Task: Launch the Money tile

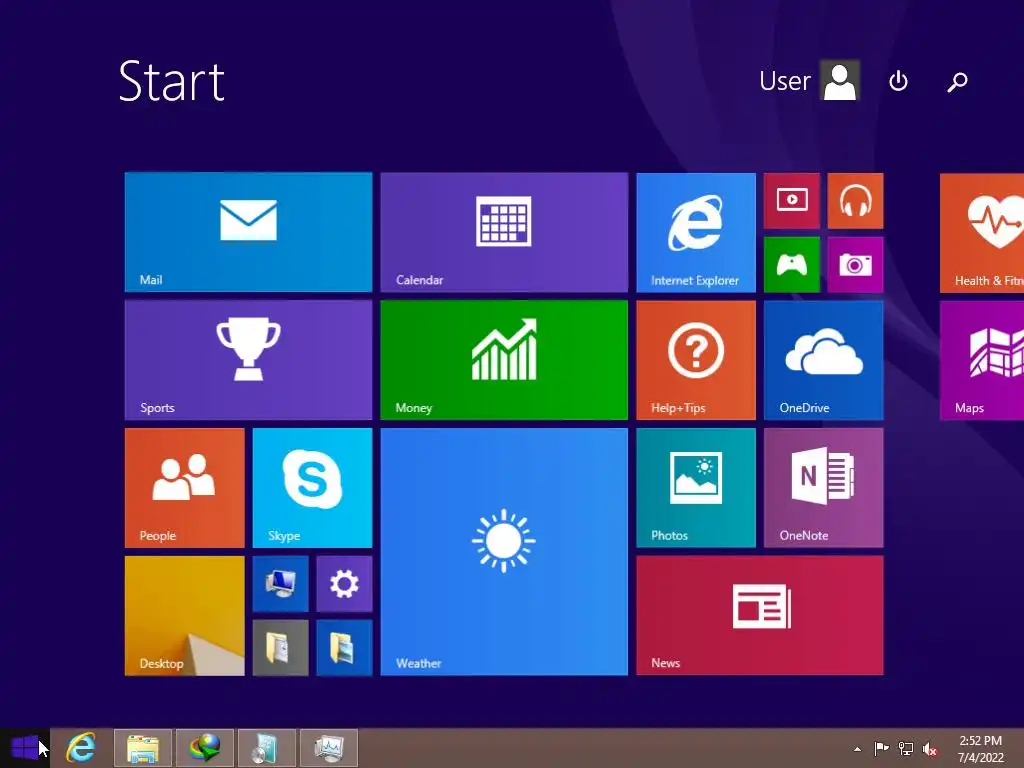Action: click(x=504, y=360)
